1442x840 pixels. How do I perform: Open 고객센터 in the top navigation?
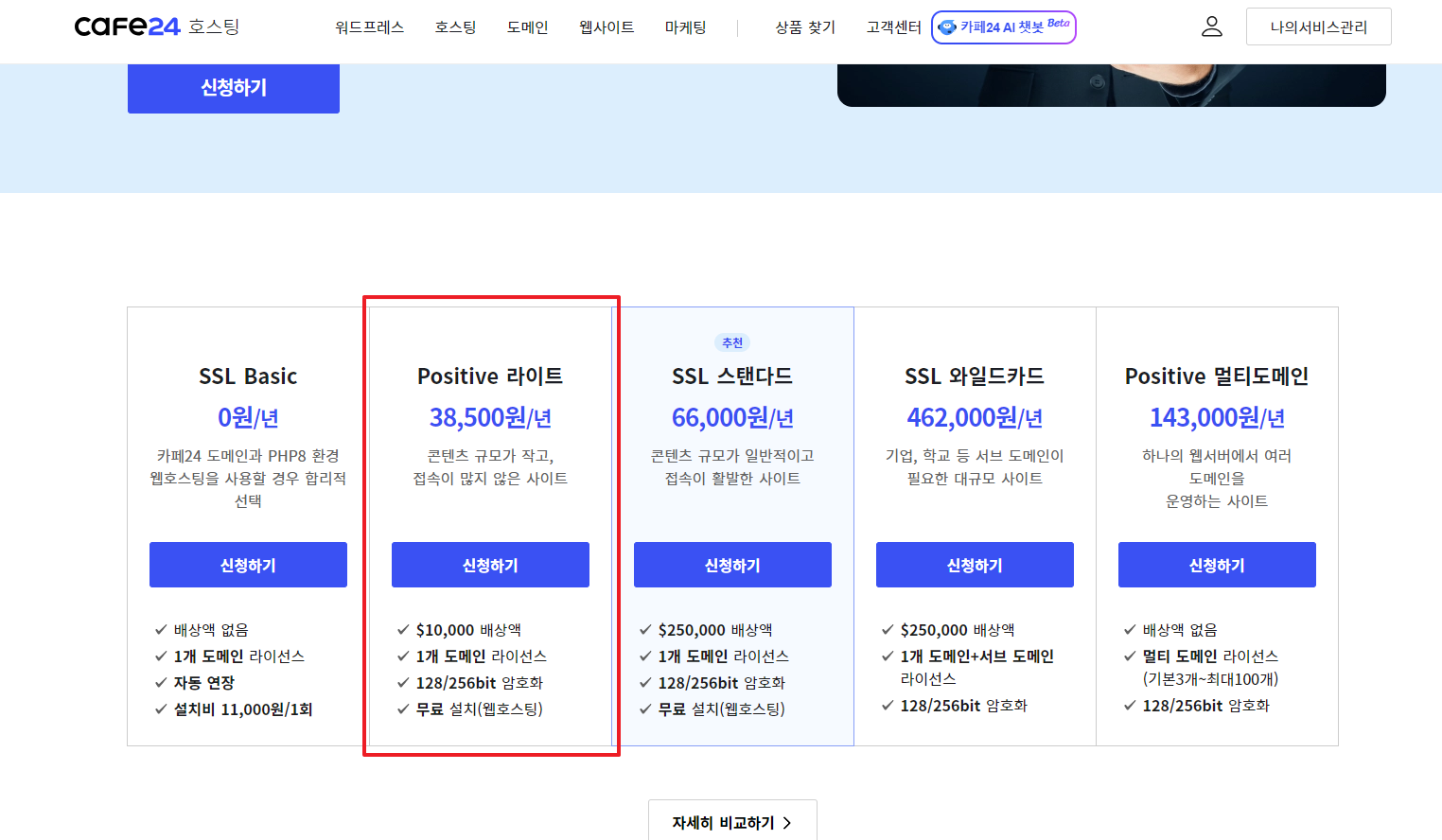(x=893, y=27)
